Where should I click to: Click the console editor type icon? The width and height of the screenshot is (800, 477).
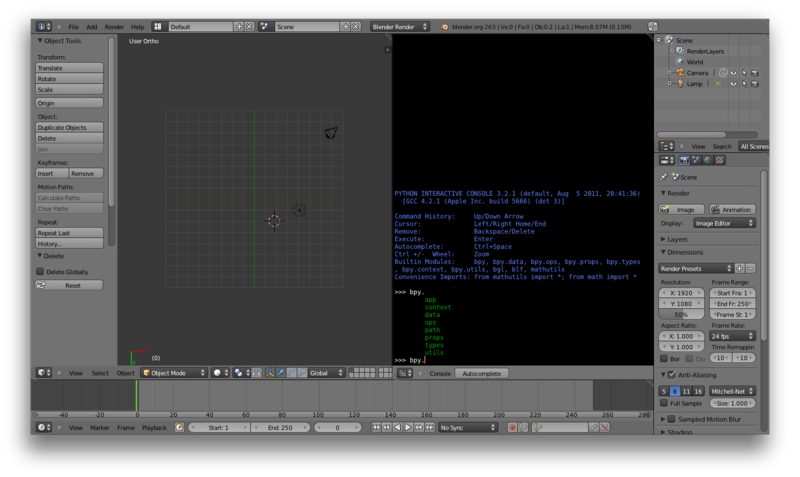tap(405, 373)
